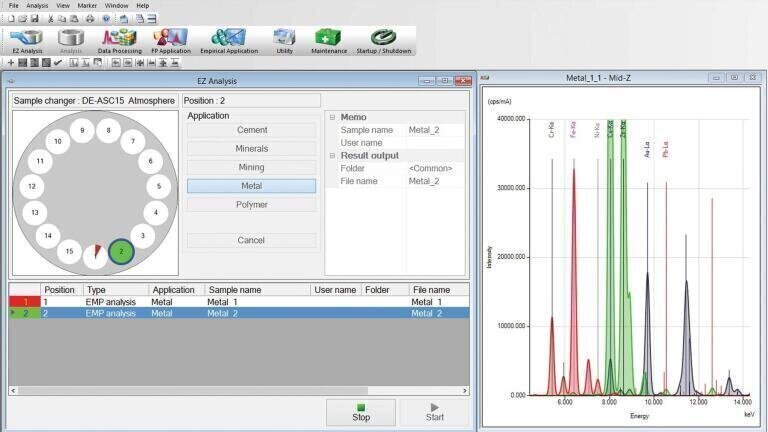Edit the Sample name field Metal_2

point(435,130)
